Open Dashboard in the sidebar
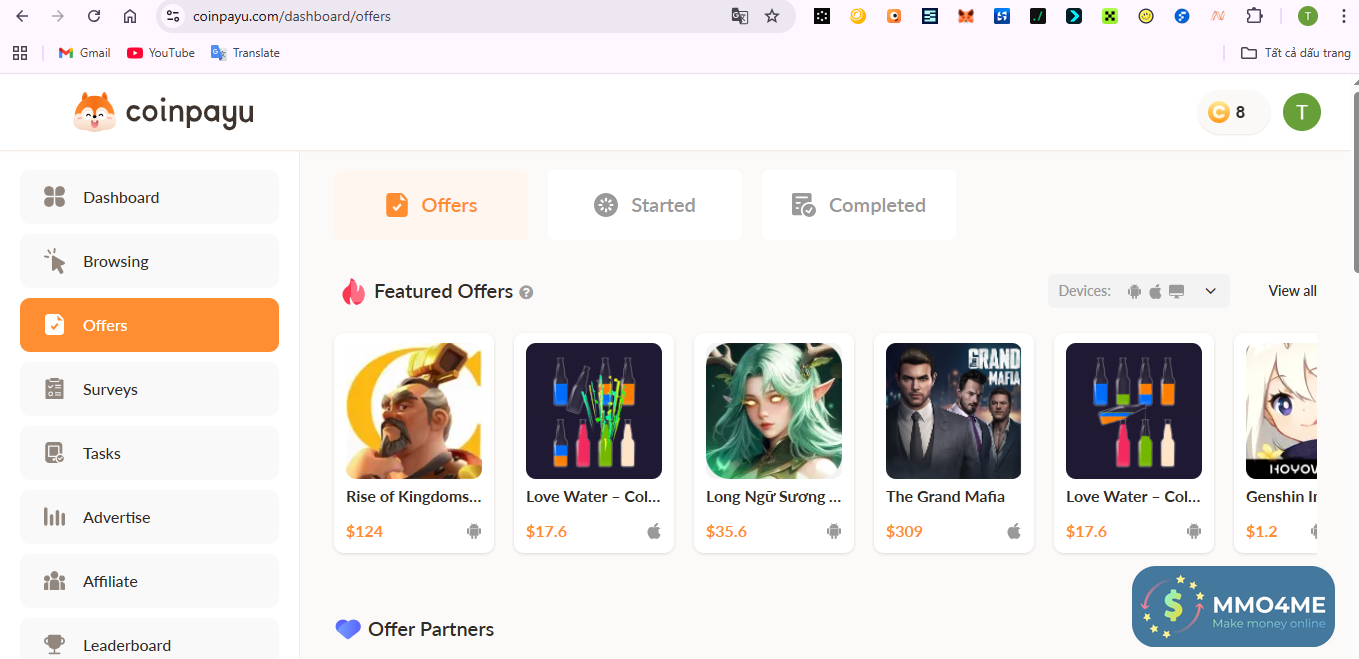This screenshot has width=1359, height=659. [x=149, y=197]
